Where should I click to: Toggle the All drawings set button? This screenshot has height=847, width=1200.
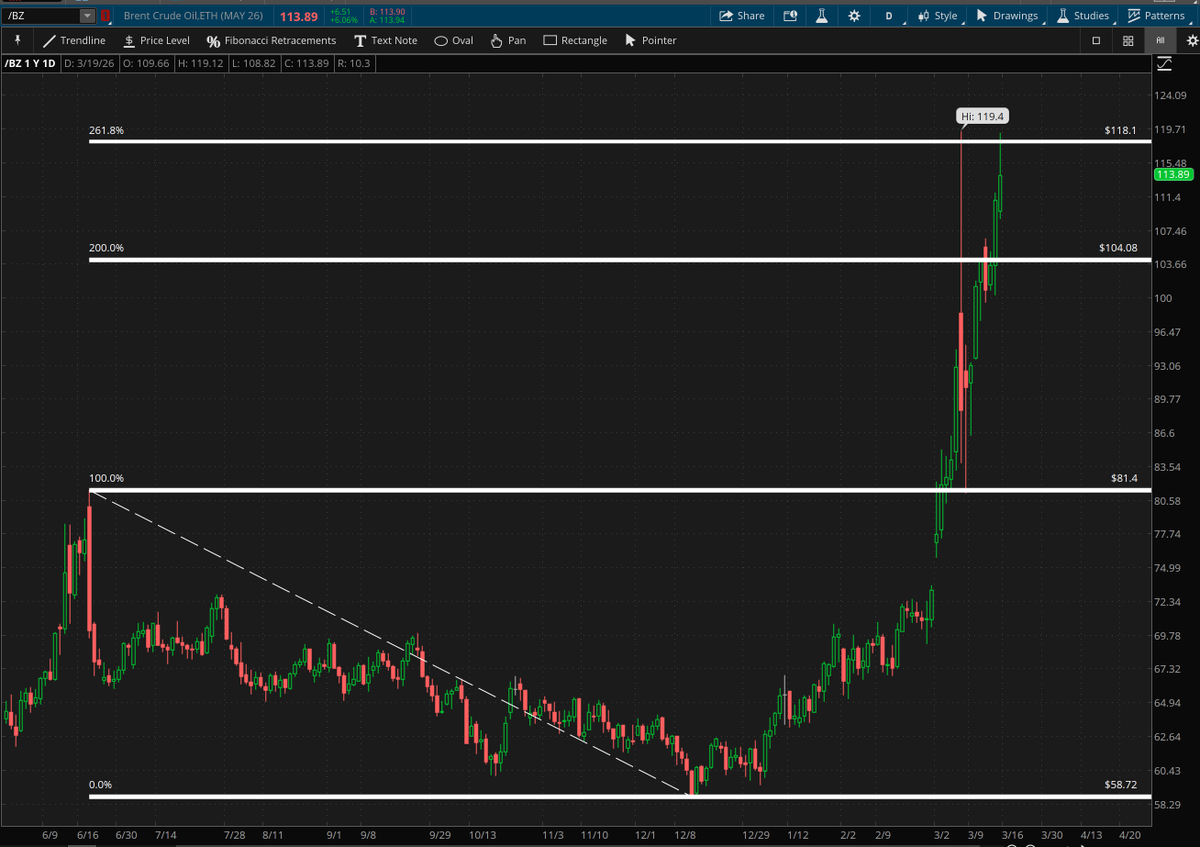[x=1160, y=41]
